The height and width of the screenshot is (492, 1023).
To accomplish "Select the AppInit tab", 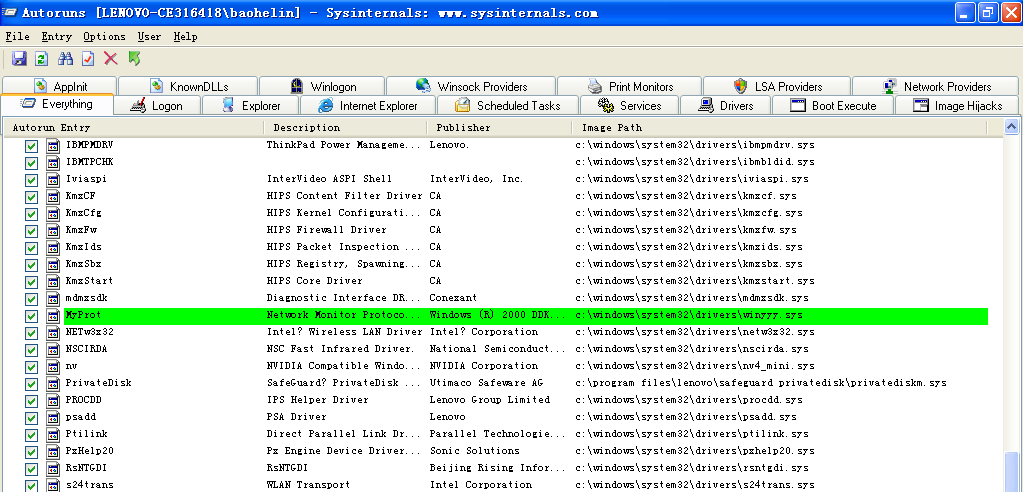I will click(x=59, y=86).
